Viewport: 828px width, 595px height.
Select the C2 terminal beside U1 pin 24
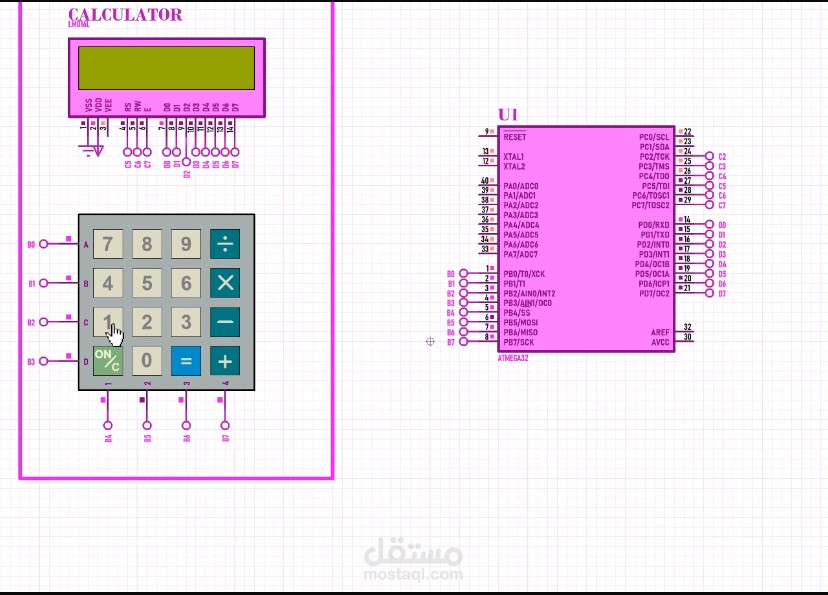pos(709,156)
